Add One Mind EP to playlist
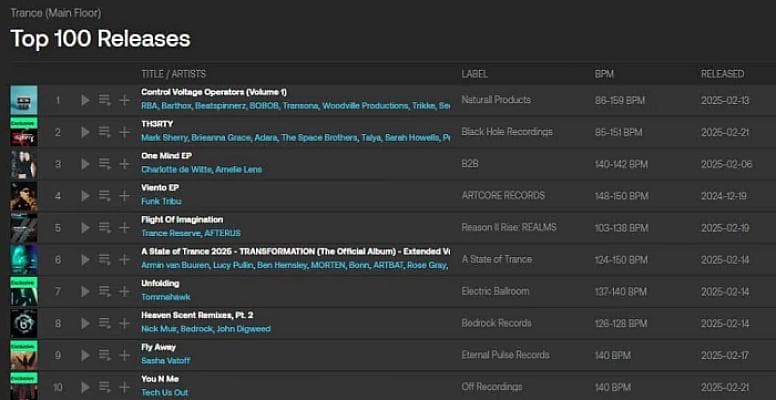 124,164
